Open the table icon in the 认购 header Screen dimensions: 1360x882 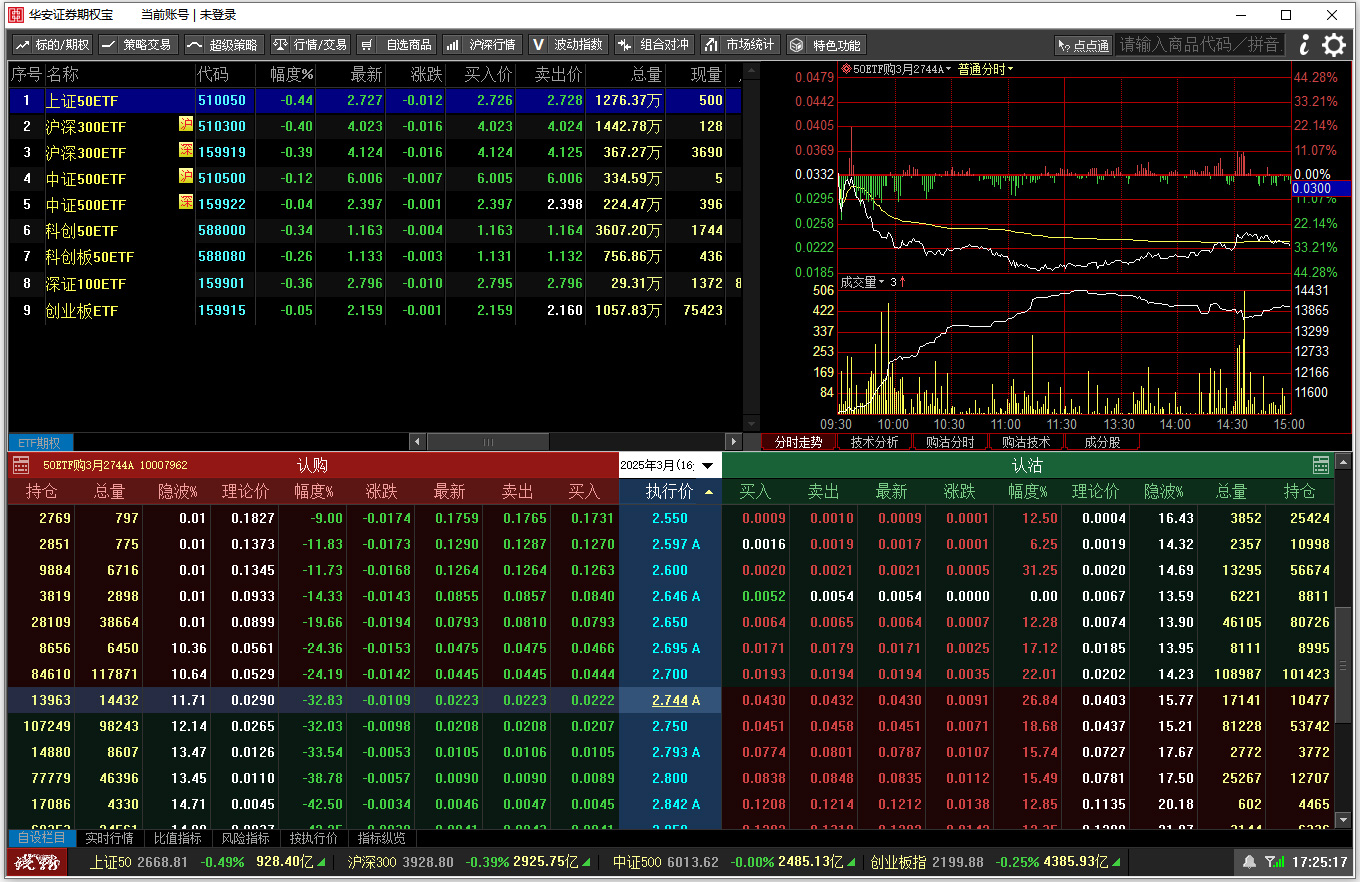(x=19, y=465)
